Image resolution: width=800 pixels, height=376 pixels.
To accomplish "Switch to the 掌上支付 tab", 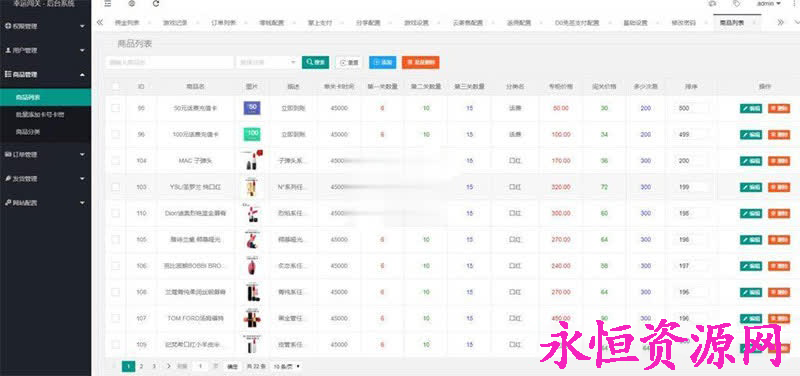I will [320, 23].
